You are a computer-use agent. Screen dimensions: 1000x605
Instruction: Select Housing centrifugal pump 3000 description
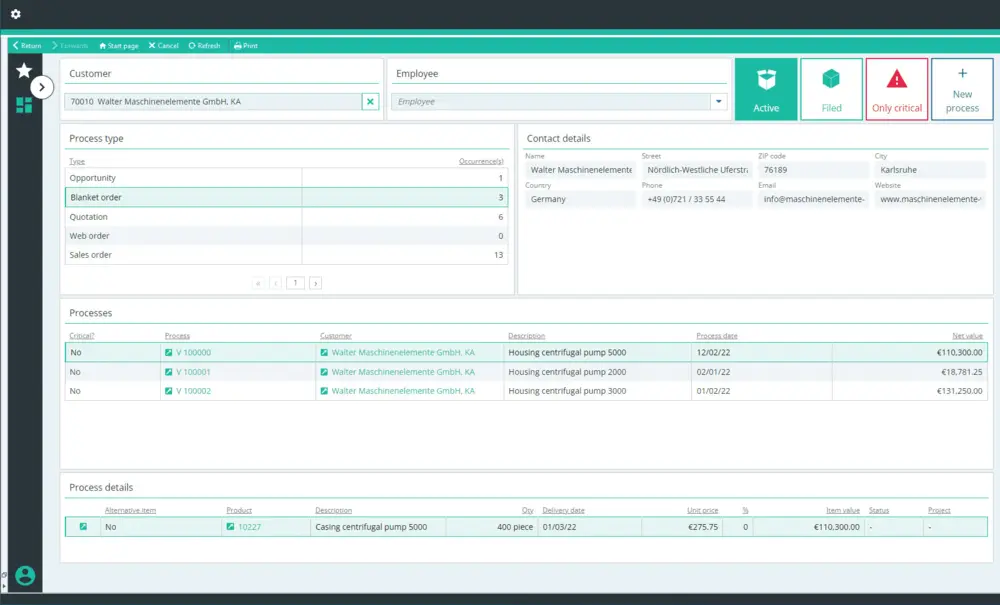click(x=567, y=391)
